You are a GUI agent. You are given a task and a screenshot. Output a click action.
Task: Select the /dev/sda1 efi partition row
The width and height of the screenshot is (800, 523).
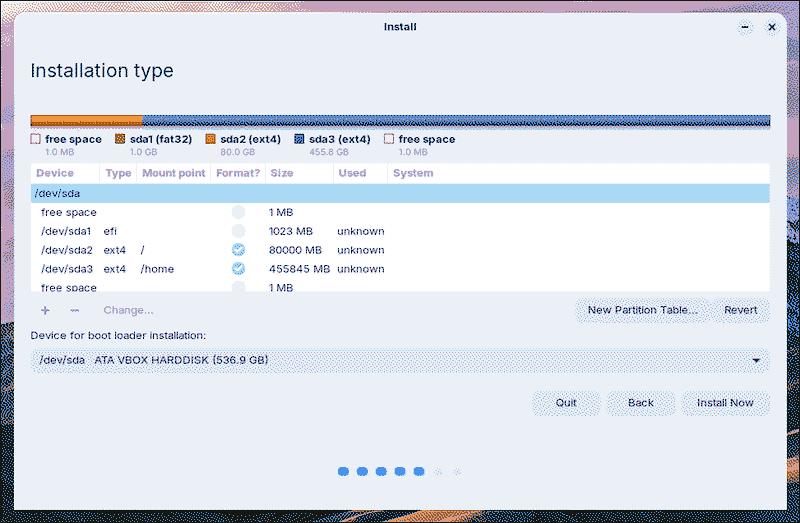pos(400,231)
